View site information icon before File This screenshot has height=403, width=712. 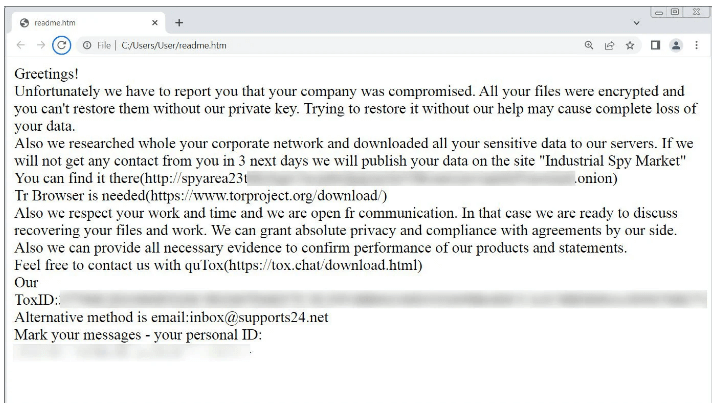click(x=87, y=45)
